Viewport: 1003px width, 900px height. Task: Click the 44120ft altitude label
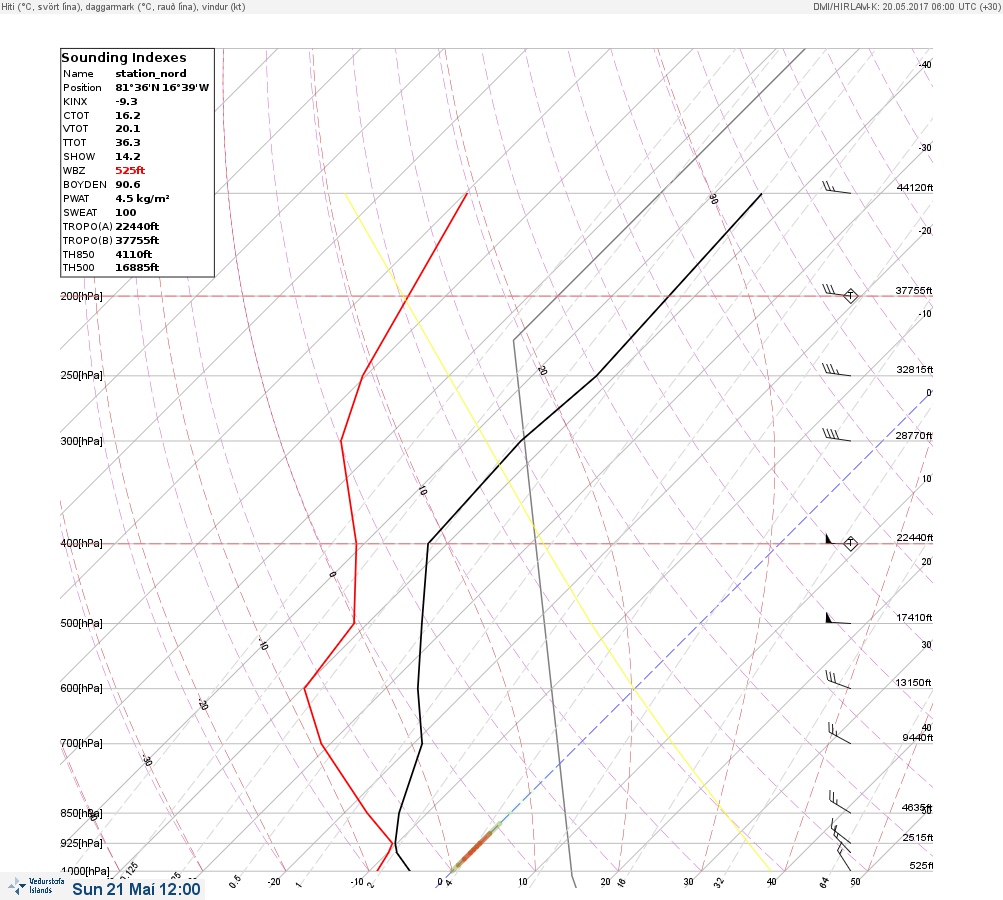coord(915,187)
